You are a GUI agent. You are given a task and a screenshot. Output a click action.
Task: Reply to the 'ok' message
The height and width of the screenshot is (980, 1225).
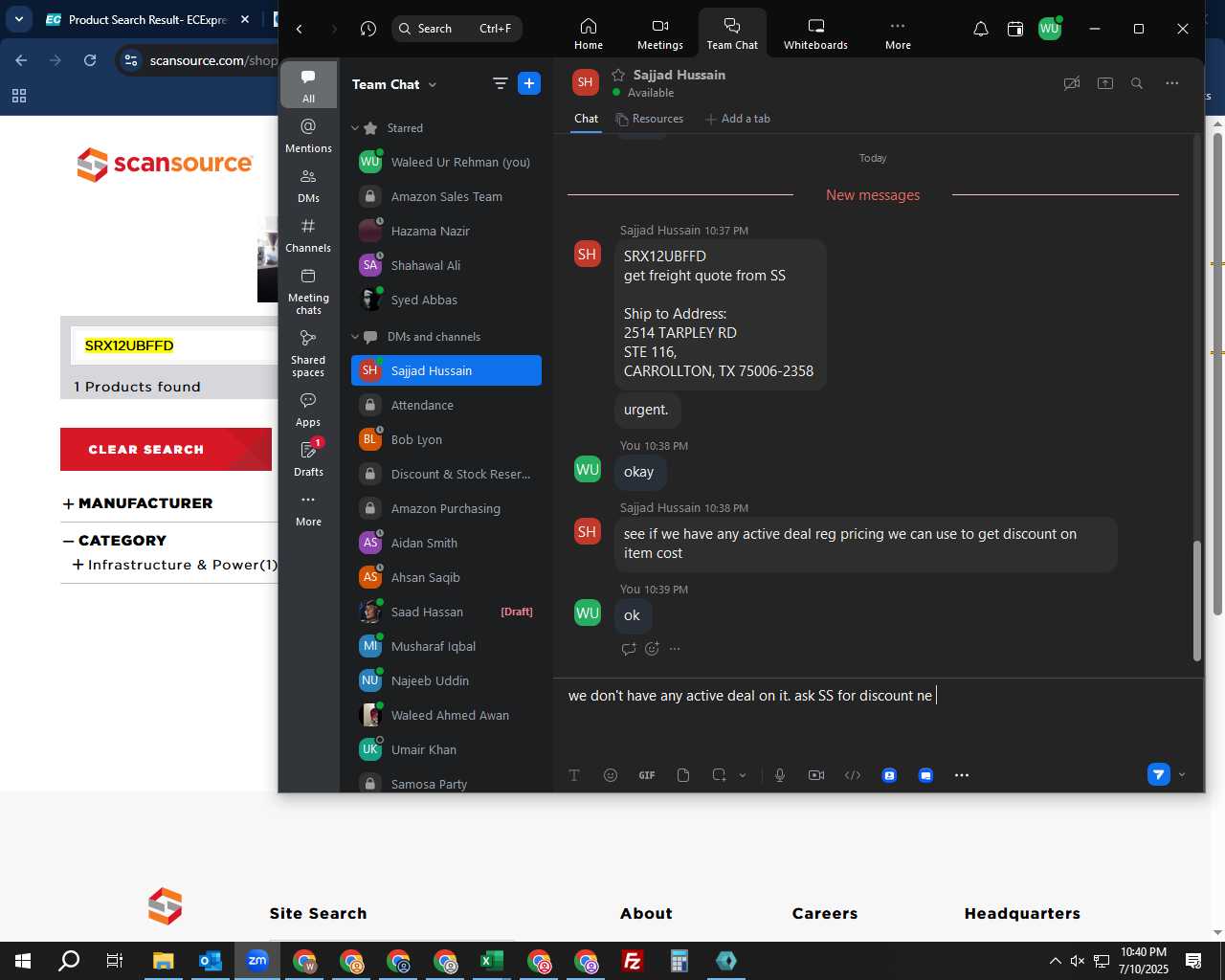pos(629,649)
